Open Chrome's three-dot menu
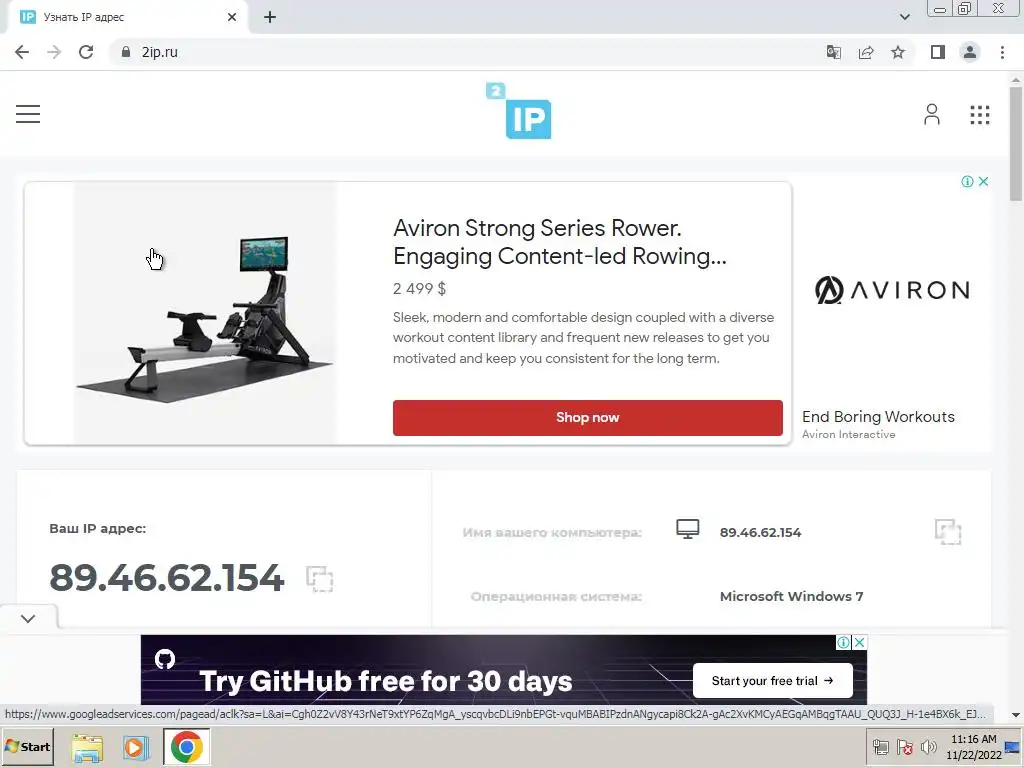Viewport: 1024px width, 768px height. [x=1002, y=52]
